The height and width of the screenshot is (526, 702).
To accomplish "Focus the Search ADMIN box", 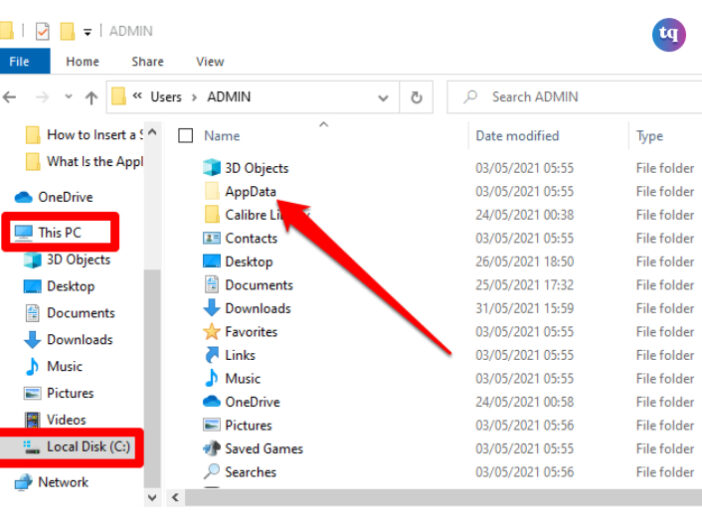I will pos(575,97).
